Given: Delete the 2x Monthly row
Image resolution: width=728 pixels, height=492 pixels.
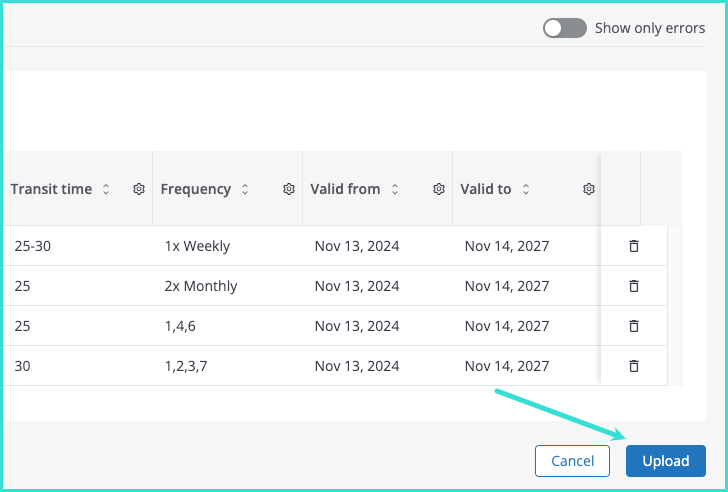Looking at the screenshot, I should pos(633,286).
